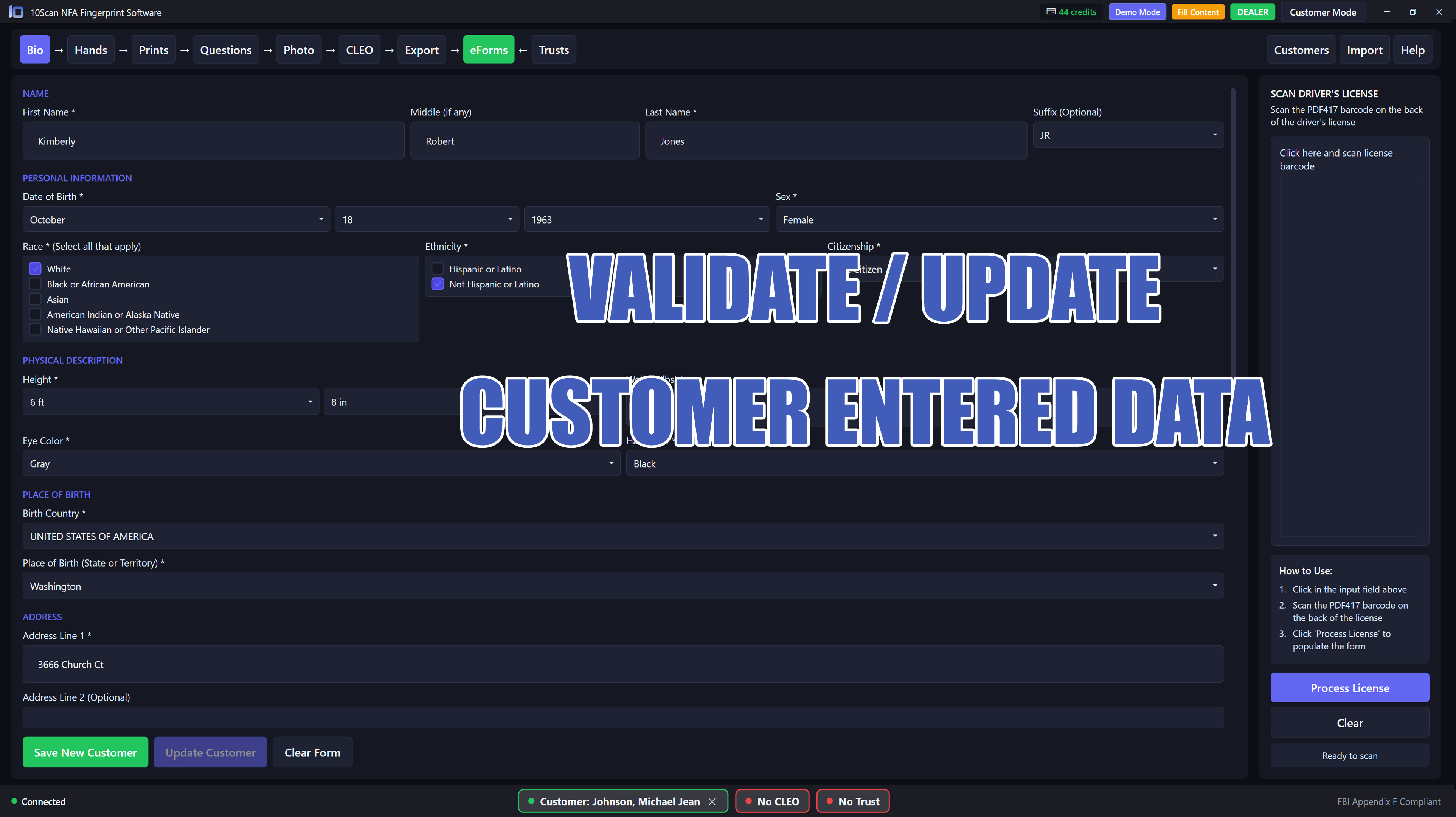Open Demo Mode from the top bar
The image size is (1456, 817).
point(1137,11)
